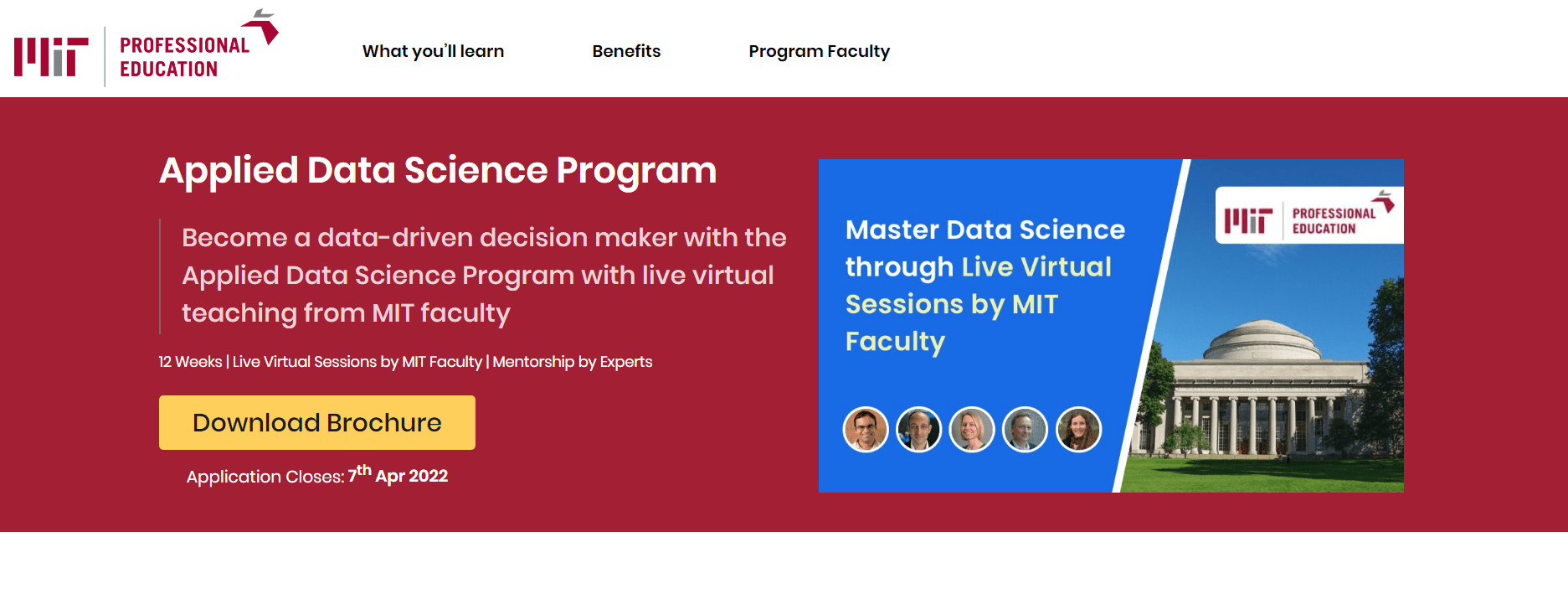Image resolution: width=1568 pixels, height=604 pixels.
Task: Click the 12 Weeks program details line
Action: (x=405, y=362)
